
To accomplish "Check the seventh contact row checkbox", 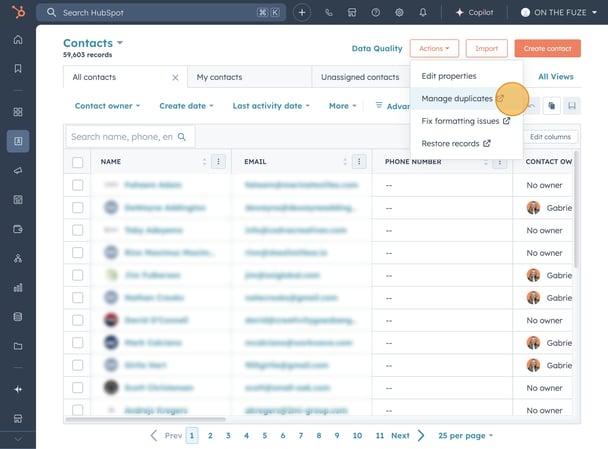I will point(78,320).
